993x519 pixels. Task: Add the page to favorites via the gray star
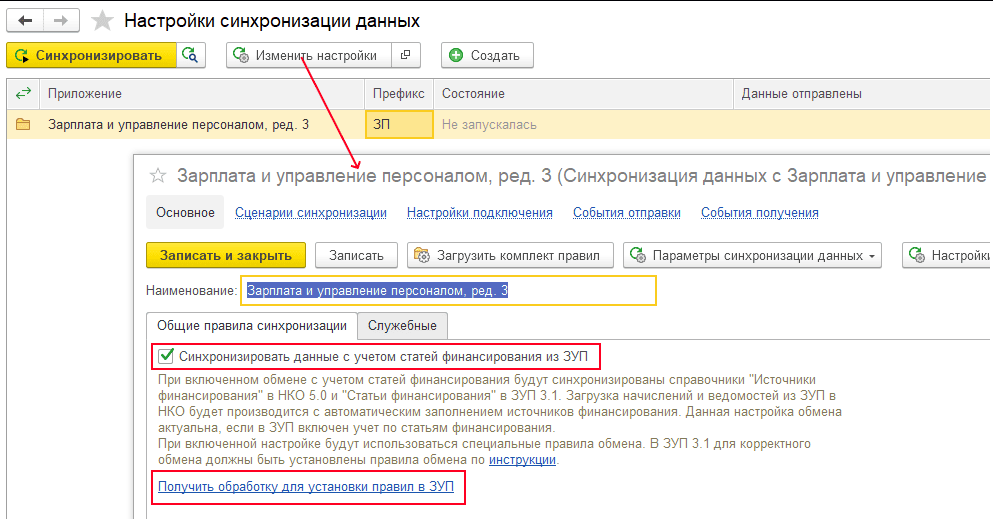point(102,21)
